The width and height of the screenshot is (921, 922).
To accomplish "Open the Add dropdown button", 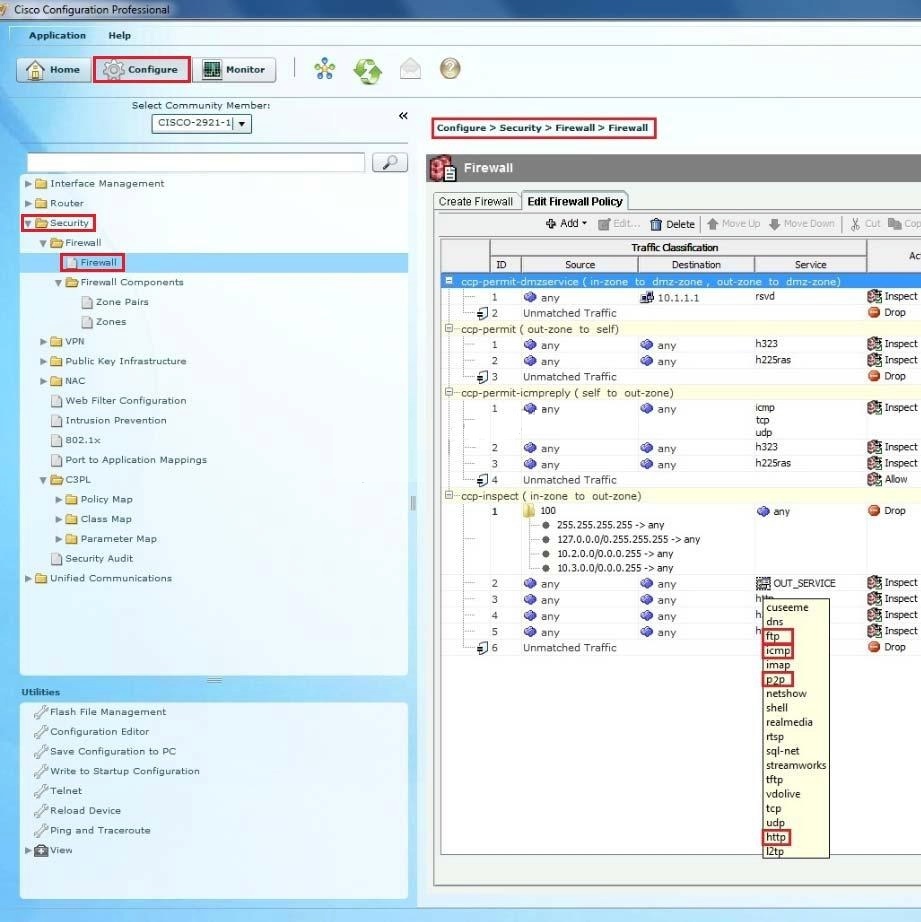I will 566,223.
